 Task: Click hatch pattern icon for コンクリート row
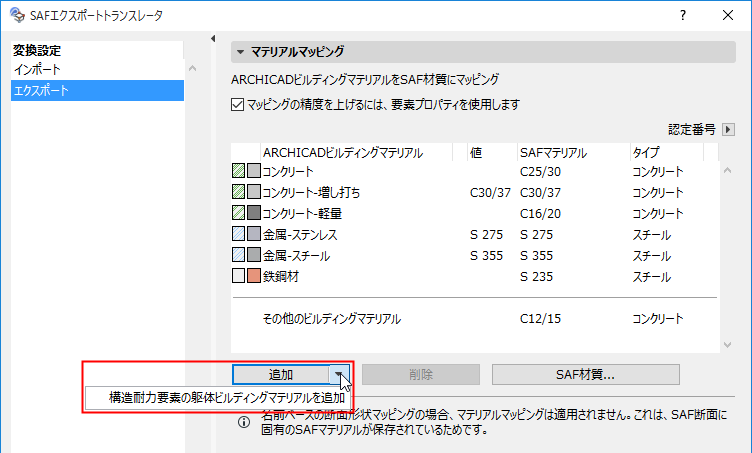(238, 171)
